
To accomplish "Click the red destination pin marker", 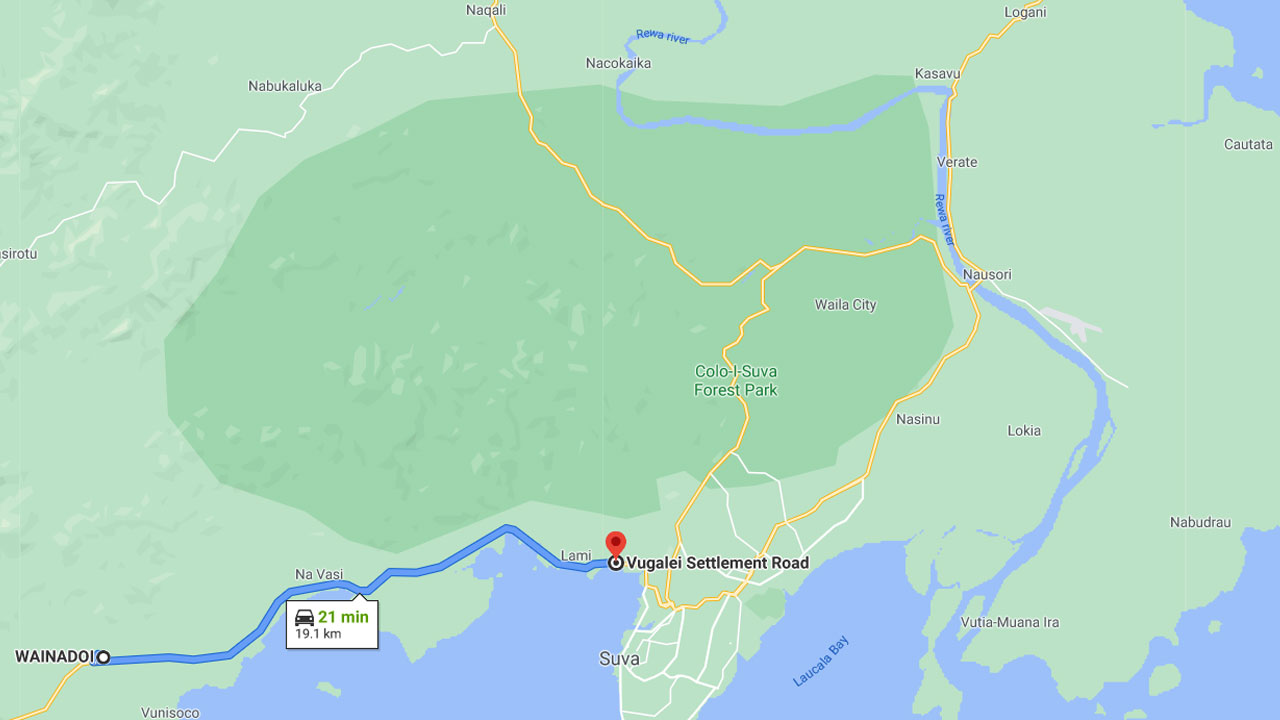I will point(616,545).
